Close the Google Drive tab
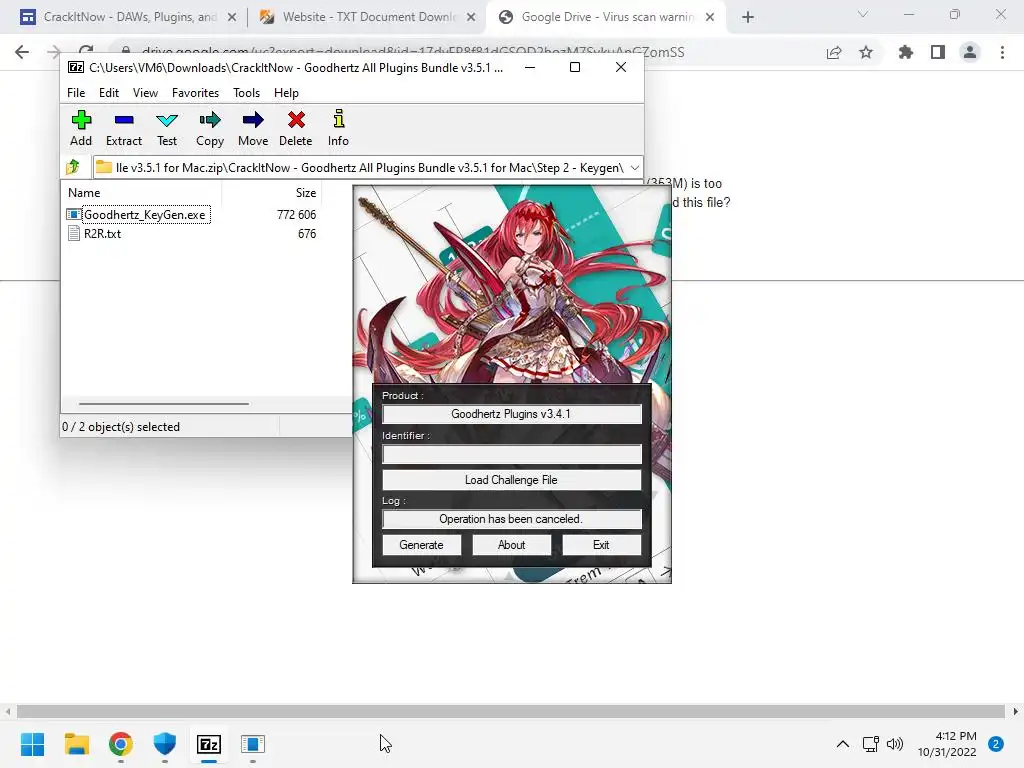 (x=710, y=18)
